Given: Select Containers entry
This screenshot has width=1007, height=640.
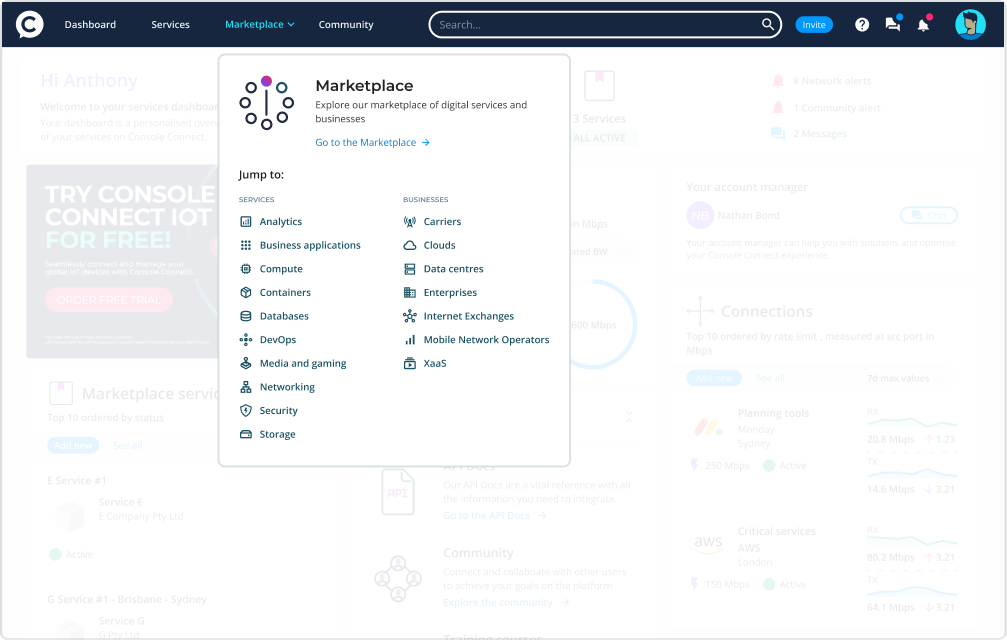Looking at the screenshot, I should [x=285, y=292].
